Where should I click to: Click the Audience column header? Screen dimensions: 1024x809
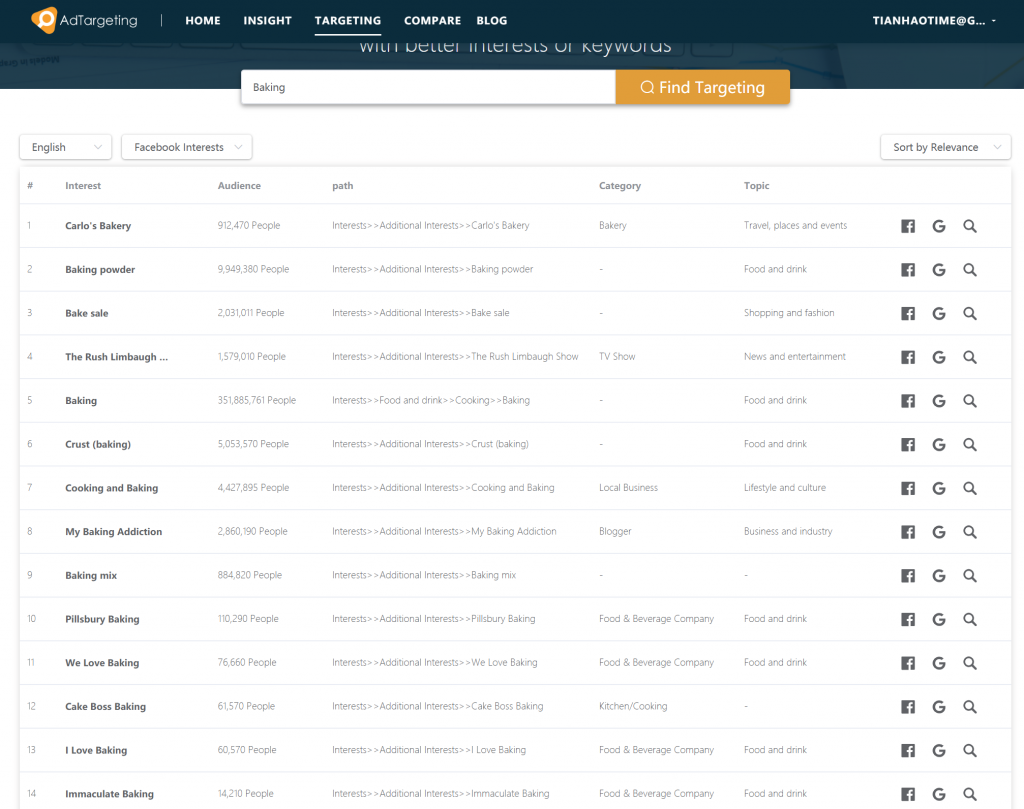pos(239,185)
